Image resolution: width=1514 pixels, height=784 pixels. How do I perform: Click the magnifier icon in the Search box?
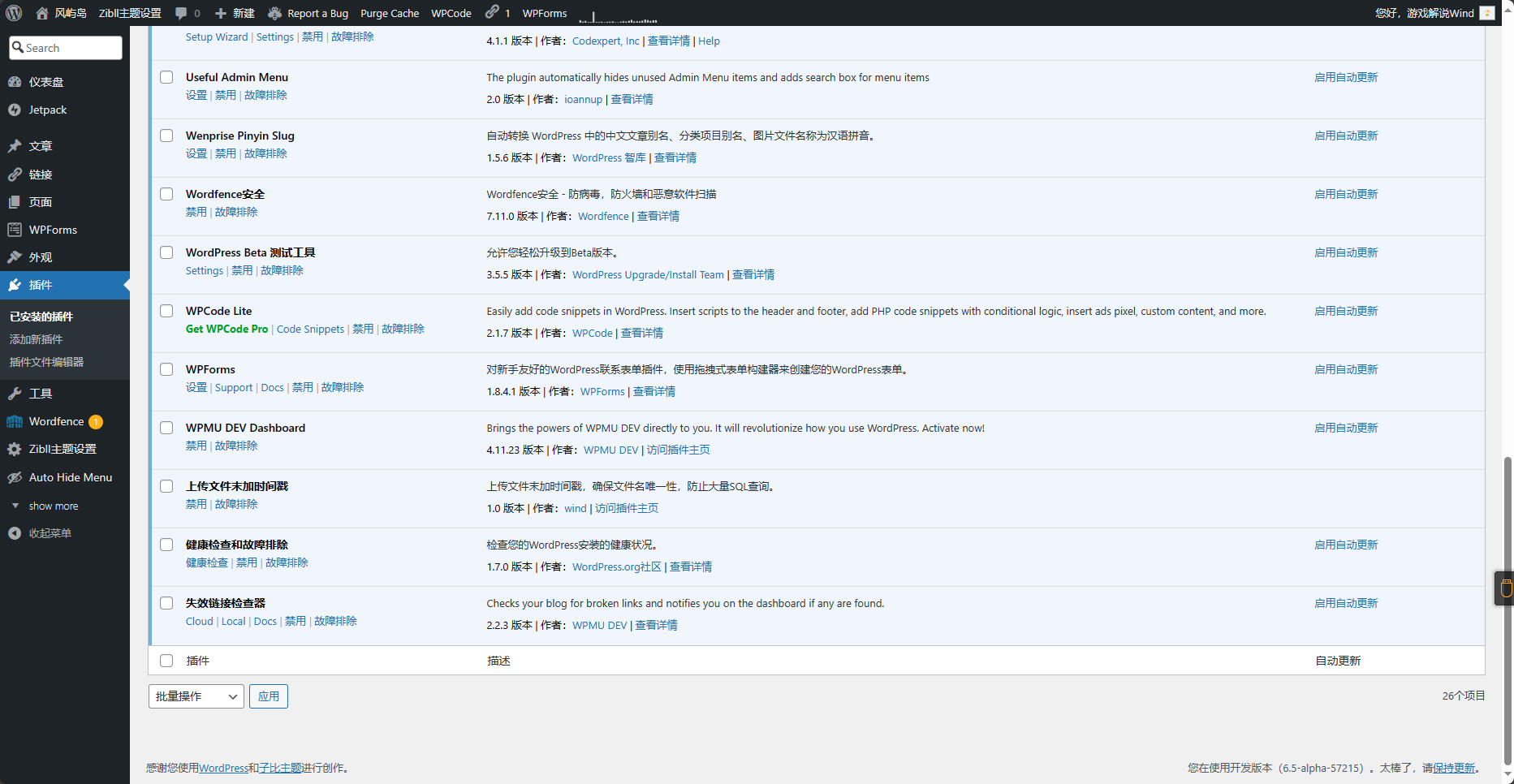(x=18, y=48)
